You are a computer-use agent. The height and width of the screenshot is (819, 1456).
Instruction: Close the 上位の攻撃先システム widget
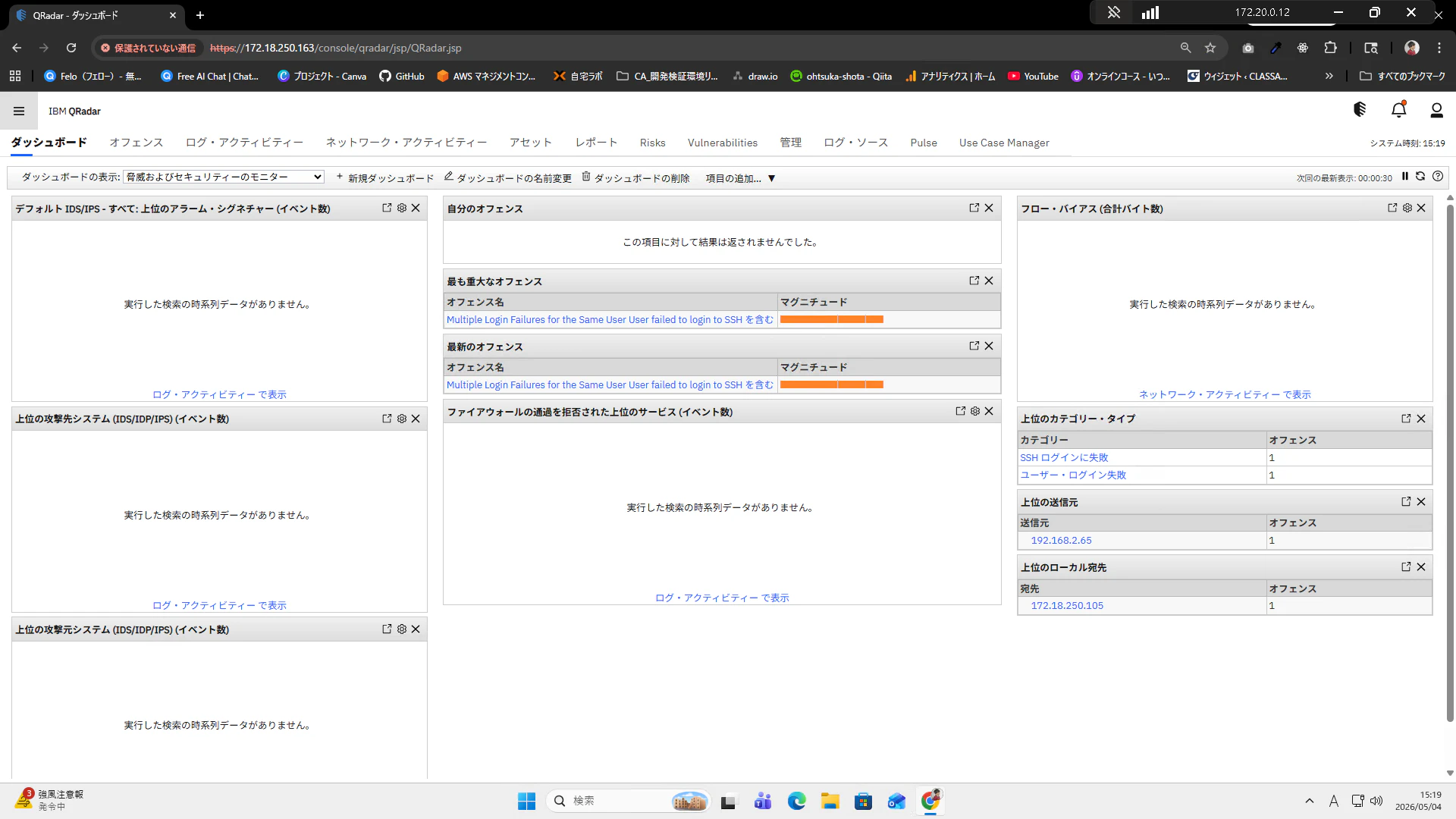[416, 419]
